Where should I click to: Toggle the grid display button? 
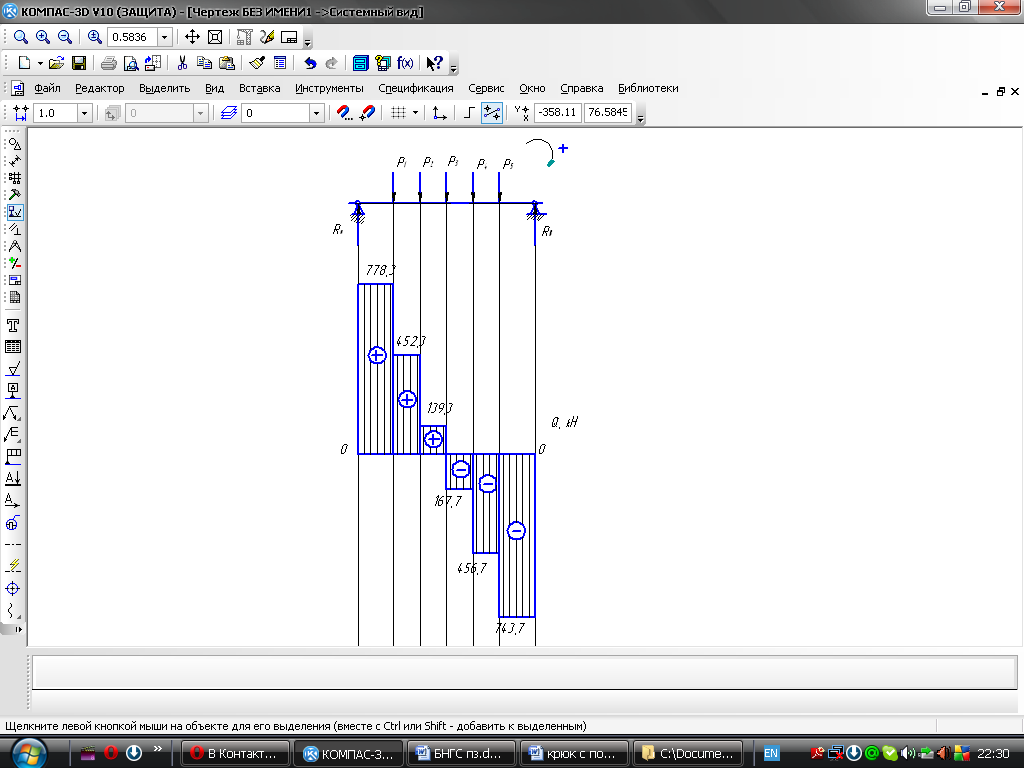tap(397, 113)
